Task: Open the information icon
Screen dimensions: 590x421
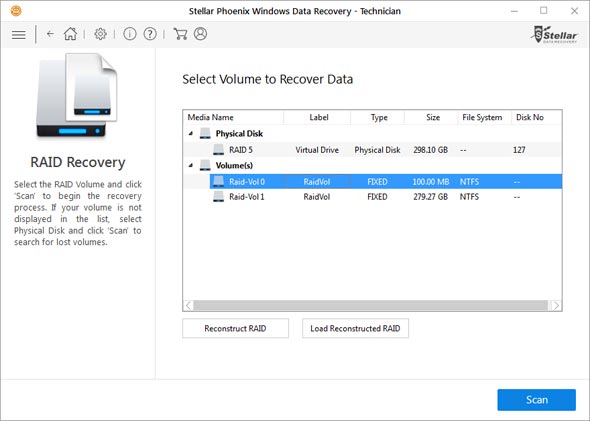Action: pyautogui.click(x=130, y=34)
